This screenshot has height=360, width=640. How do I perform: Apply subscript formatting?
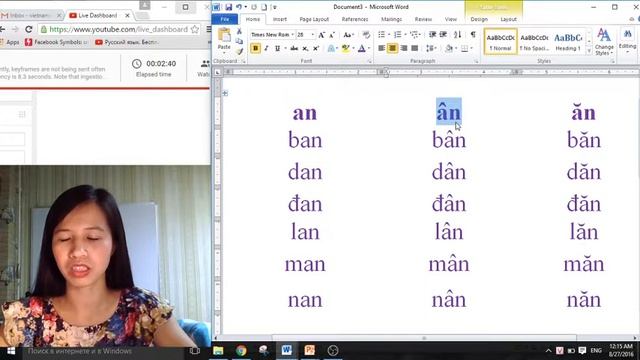point(305,48)
